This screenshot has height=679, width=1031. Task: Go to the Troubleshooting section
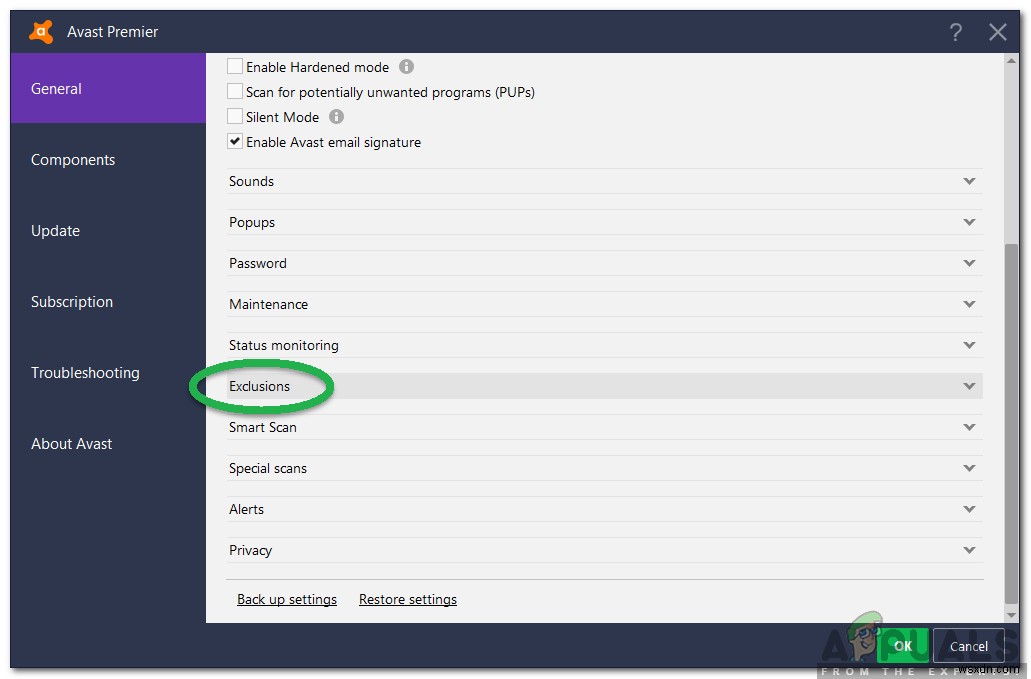pos(85,372)
